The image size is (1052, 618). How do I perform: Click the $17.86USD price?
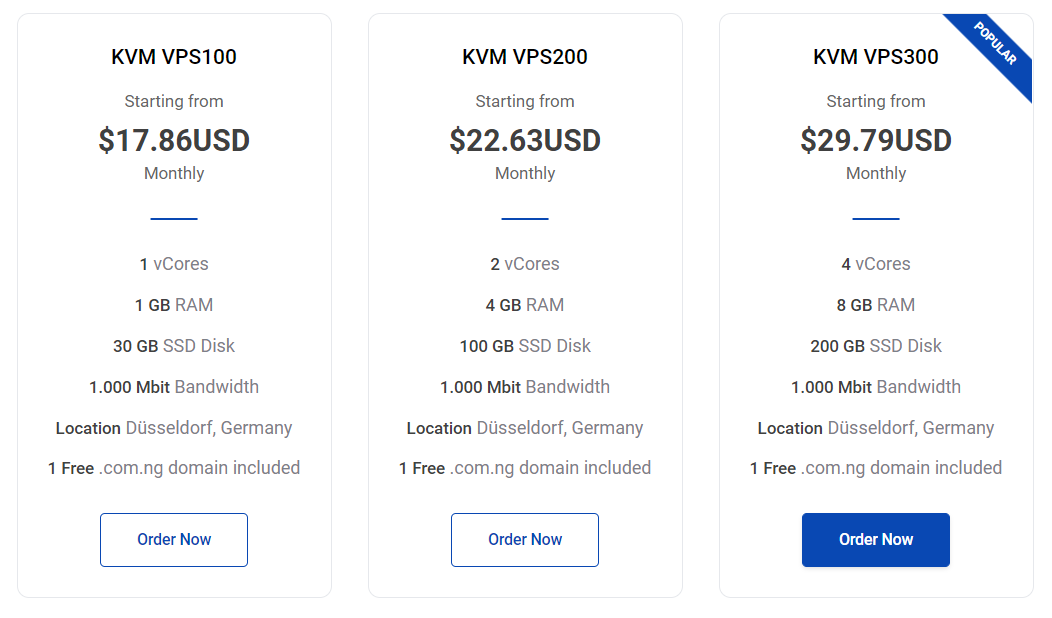click(x=174, y=140)
